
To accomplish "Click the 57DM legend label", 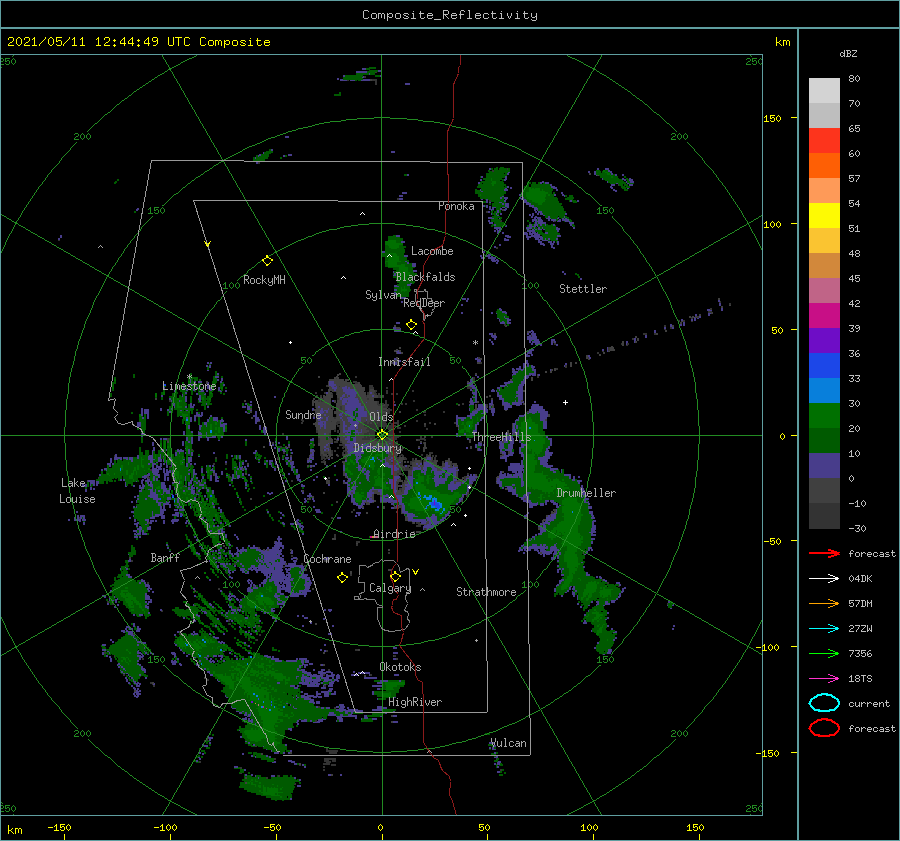I will tap(860, 603).
